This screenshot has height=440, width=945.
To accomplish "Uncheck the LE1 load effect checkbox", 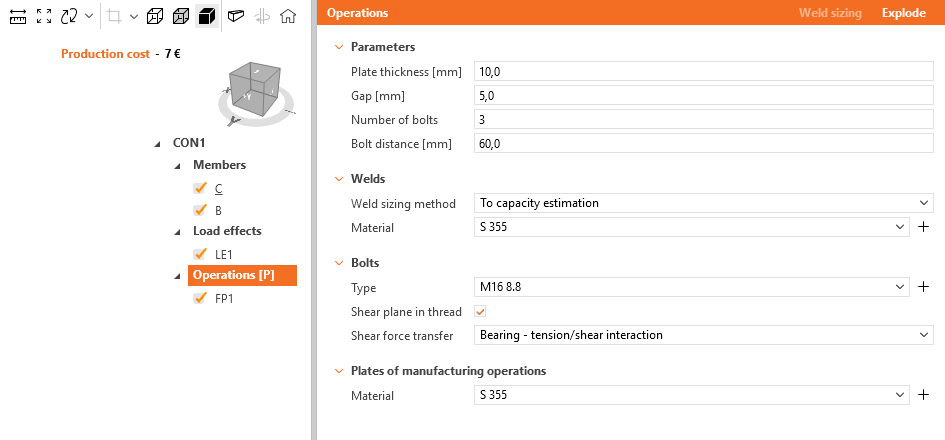I will (200, 254).
